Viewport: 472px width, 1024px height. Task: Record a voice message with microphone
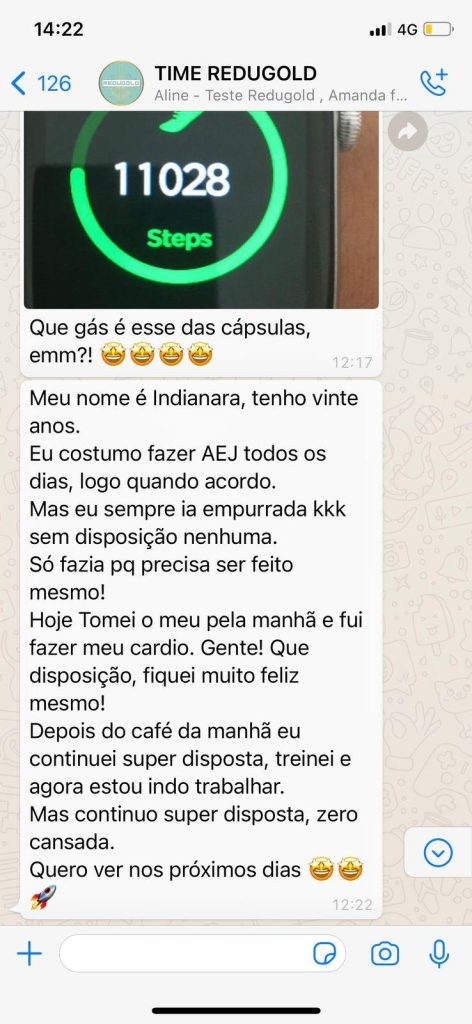[439, 954]
